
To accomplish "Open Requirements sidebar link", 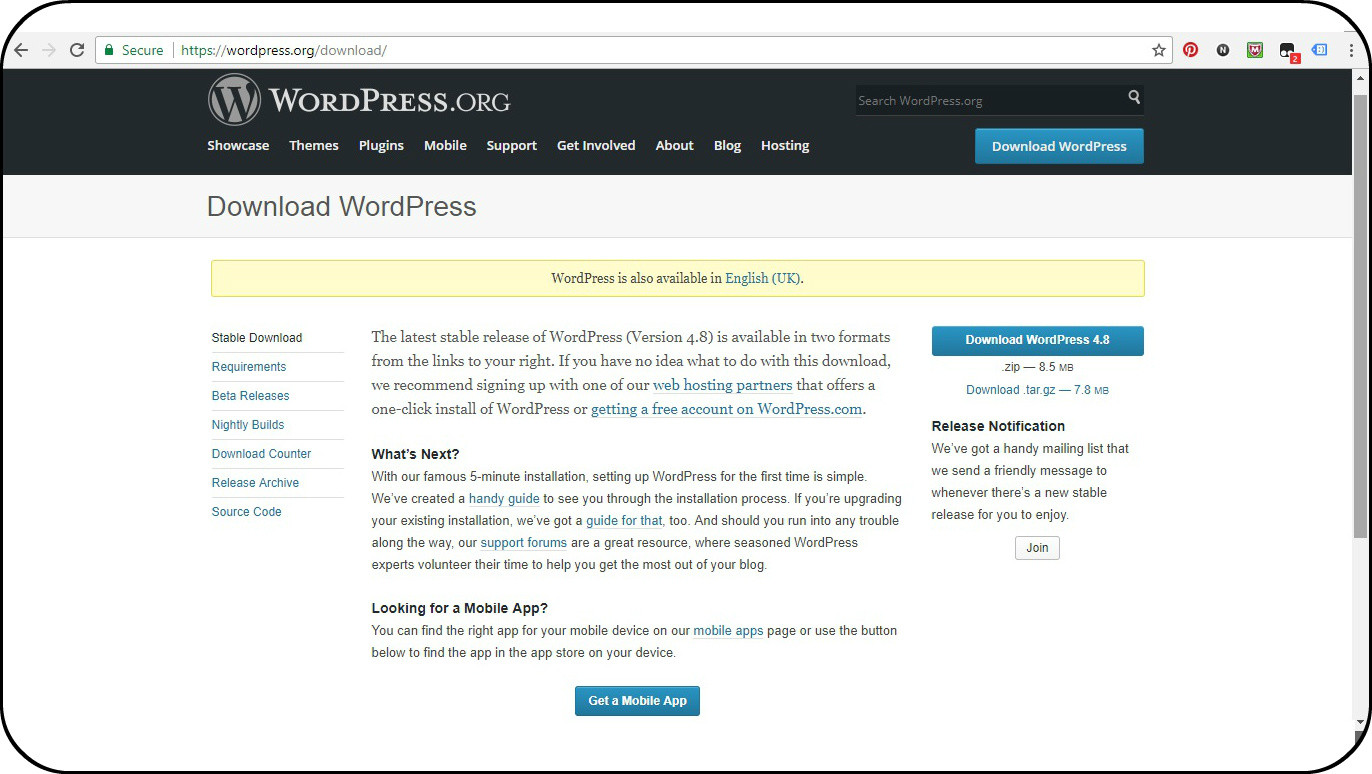I will click(x=249, y=367).
